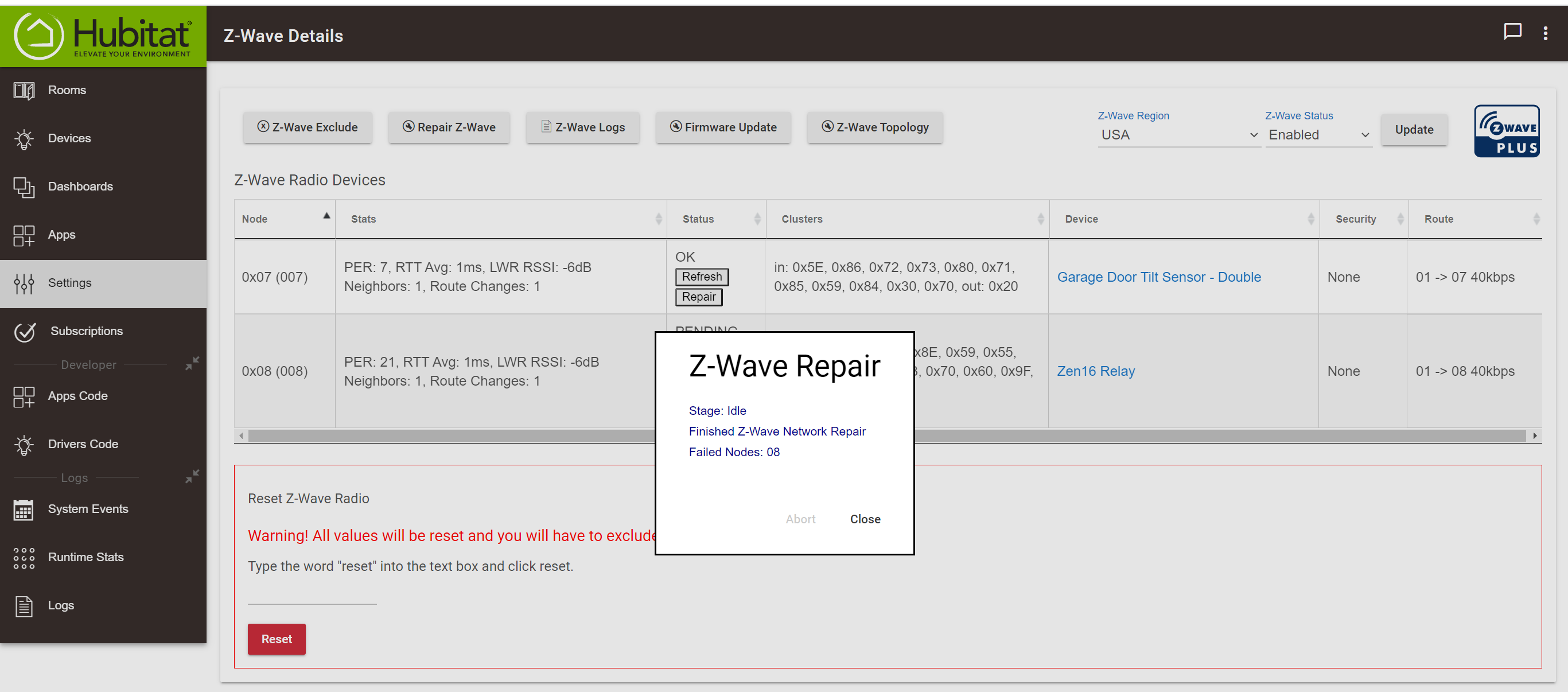Viewport: 1568px width, 692px height.
Task: Click the Z-Wave Exclude button
Action: click(x=308, y=127)
